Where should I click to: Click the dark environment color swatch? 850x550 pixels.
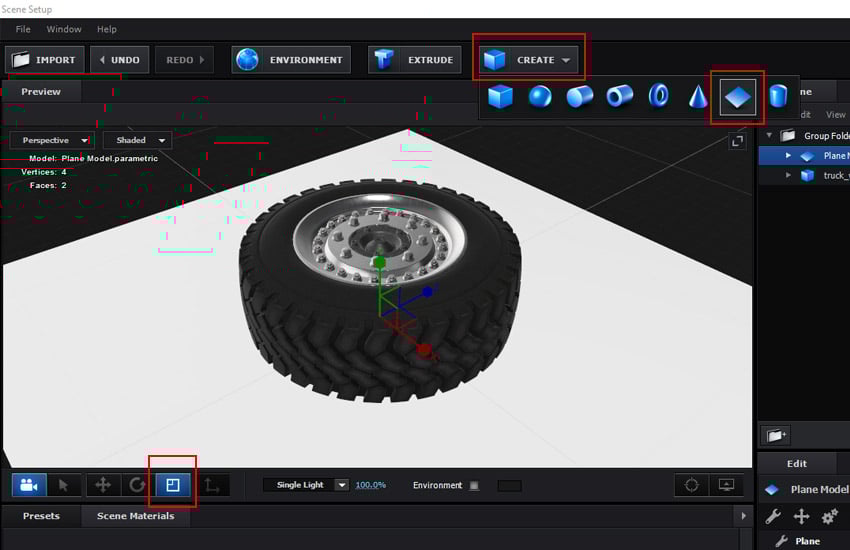tap(510, 485)
